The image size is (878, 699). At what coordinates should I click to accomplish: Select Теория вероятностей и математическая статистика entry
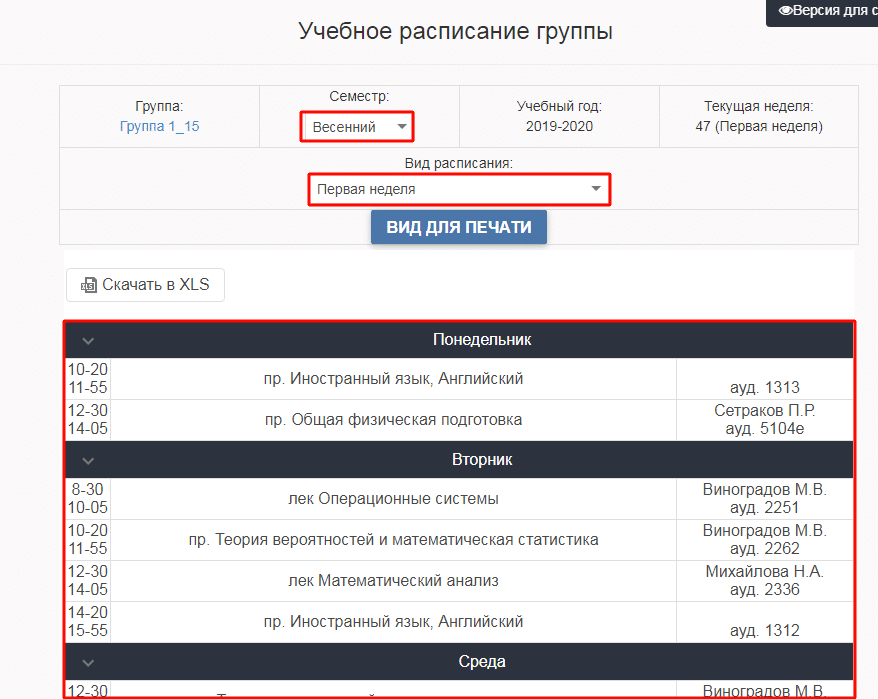click(x=393, y=540)
